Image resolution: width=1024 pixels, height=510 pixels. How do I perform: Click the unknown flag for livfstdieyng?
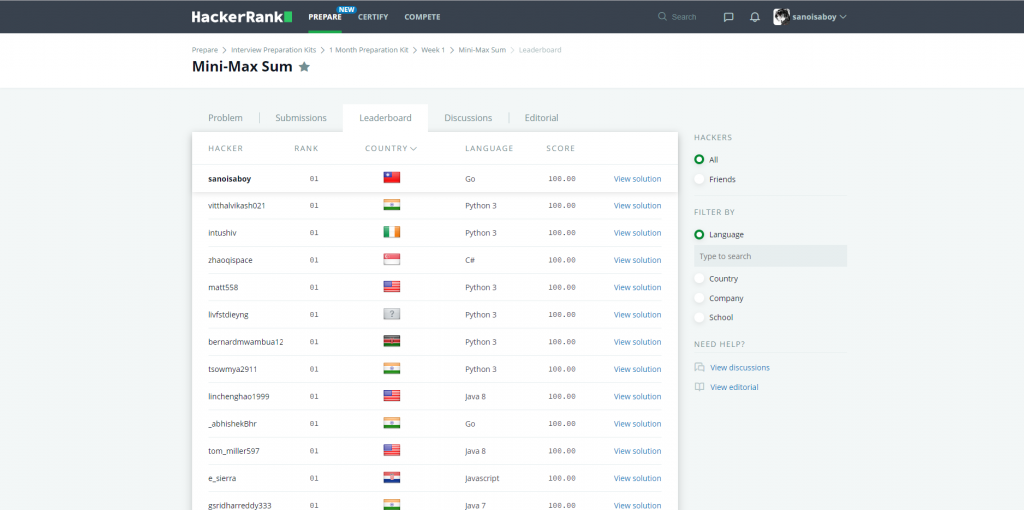(x=392, y=314)
